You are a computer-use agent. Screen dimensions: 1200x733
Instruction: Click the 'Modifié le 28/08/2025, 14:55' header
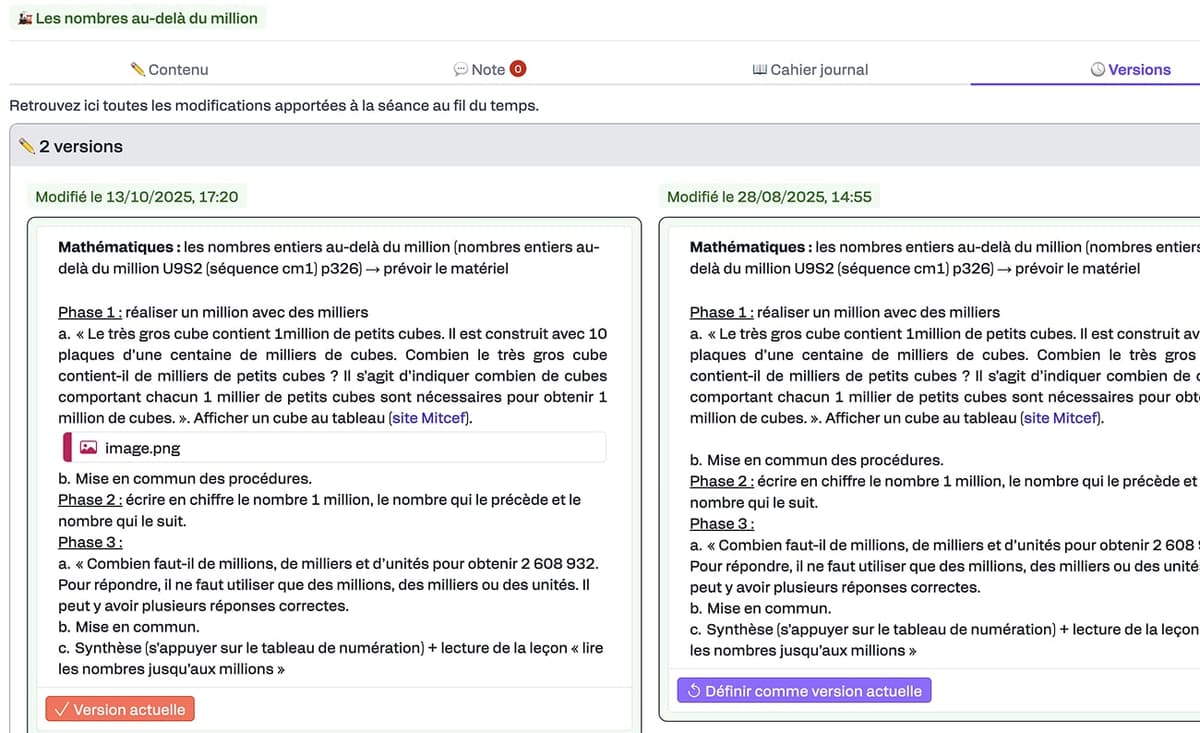pos(768,196)
